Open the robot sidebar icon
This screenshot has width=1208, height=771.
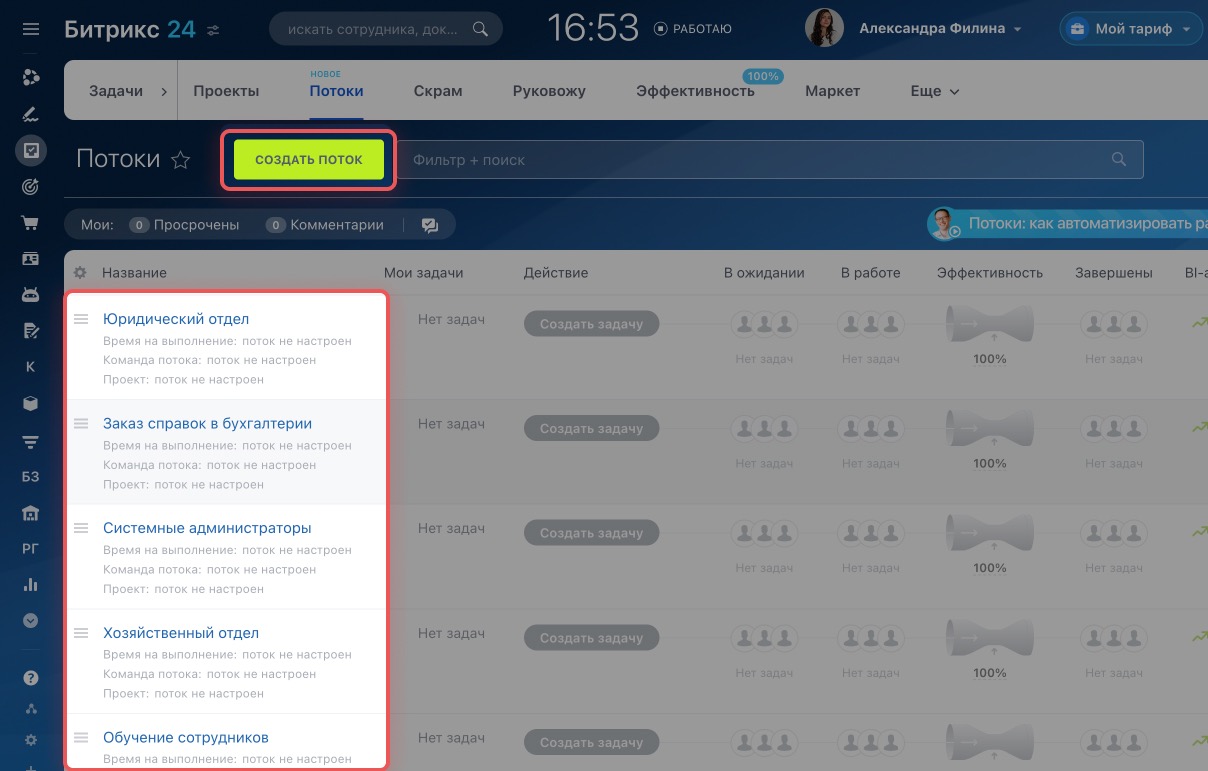pos(31,295)
